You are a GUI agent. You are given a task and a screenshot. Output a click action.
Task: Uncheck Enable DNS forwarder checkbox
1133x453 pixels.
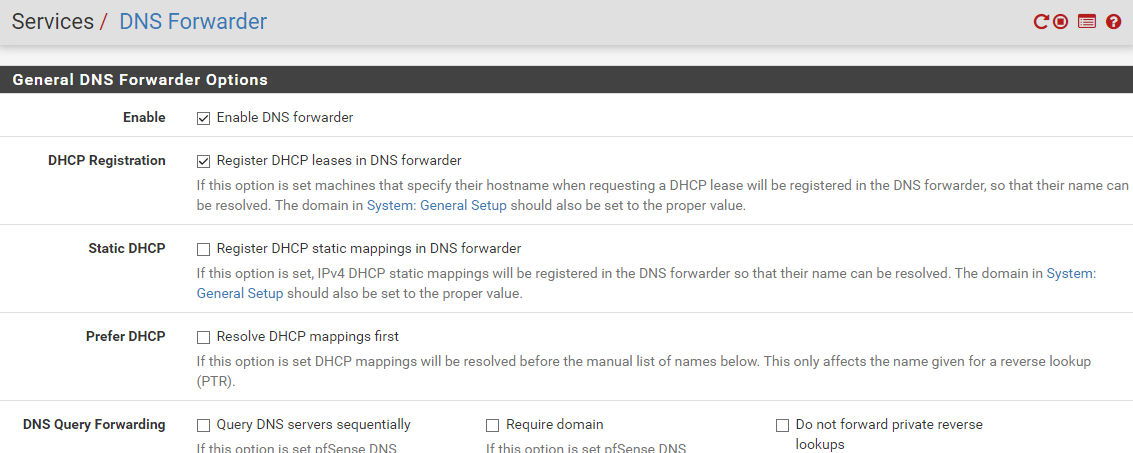pyautogui.click(x=203, y=118)
